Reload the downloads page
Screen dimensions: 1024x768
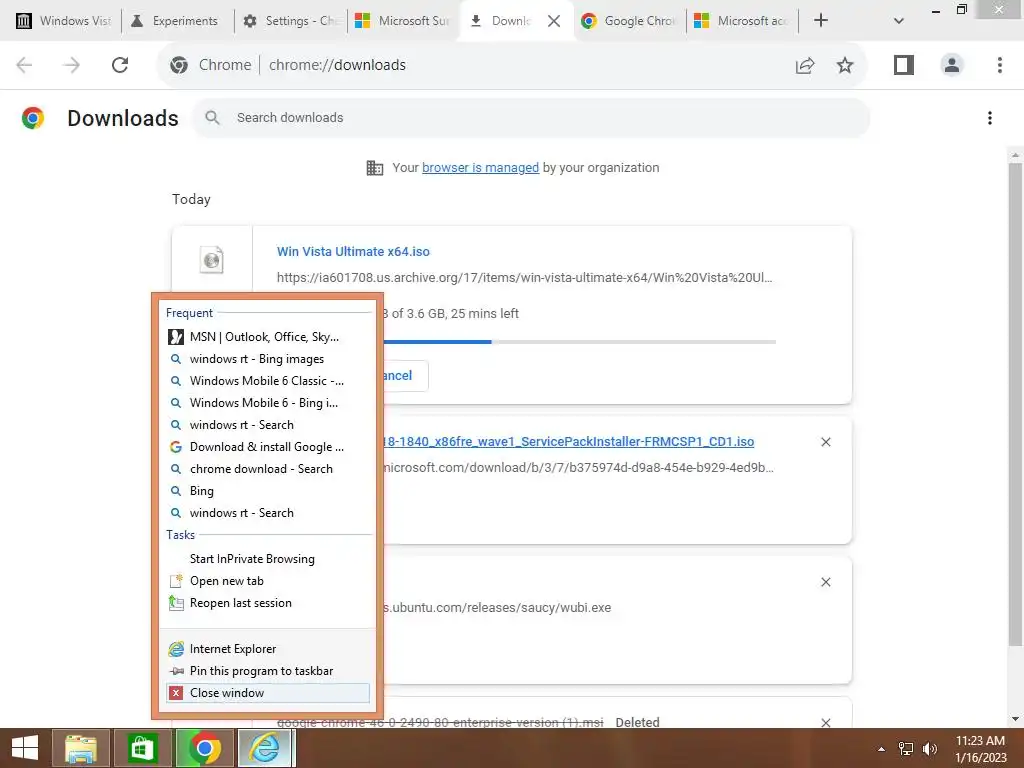[120, 65]
